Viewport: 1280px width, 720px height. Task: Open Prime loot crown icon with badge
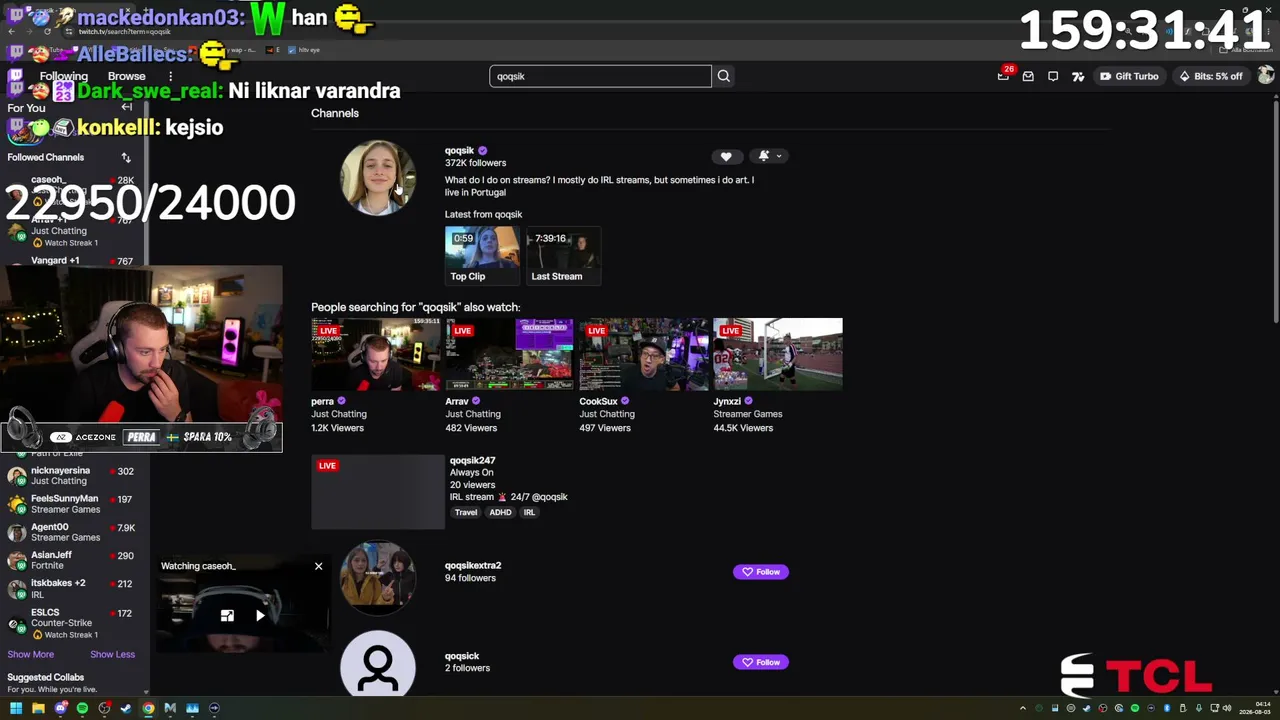coord(1004,75)
